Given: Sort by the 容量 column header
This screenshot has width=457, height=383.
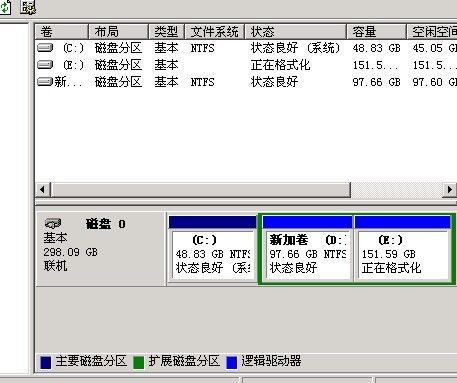Looking at the screenshot, I should 377,32.
